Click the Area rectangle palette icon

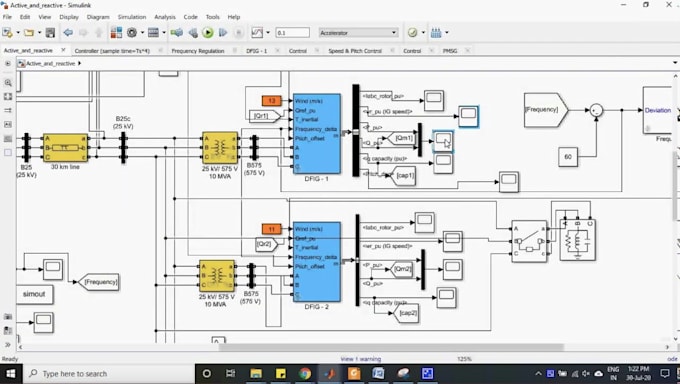(8, 153)
